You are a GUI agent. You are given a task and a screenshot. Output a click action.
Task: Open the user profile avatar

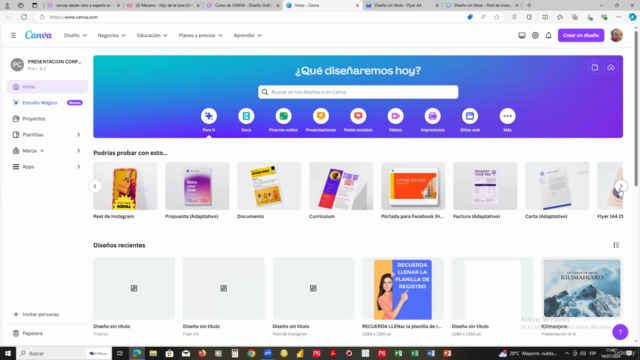[616, 36]
